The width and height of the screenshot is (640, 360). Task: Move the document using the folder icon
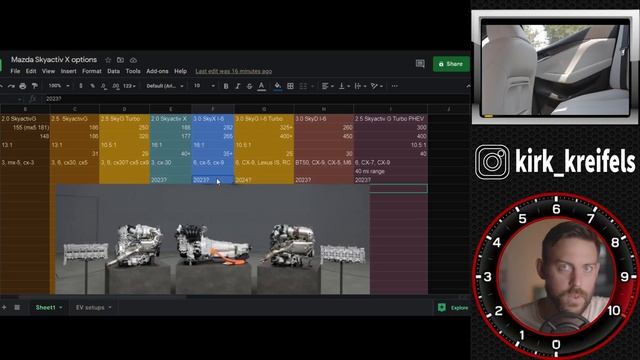120,60
